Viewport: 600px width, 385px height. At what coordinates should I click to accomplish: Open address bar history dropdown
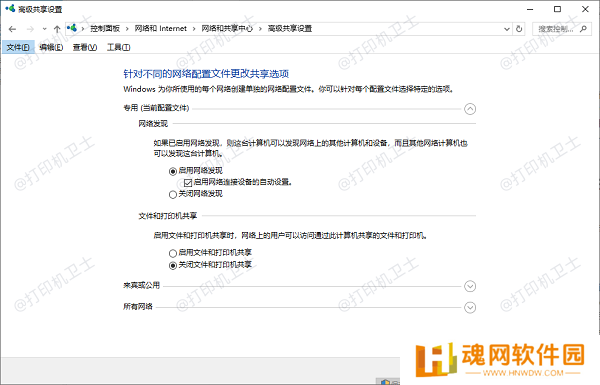507,29
